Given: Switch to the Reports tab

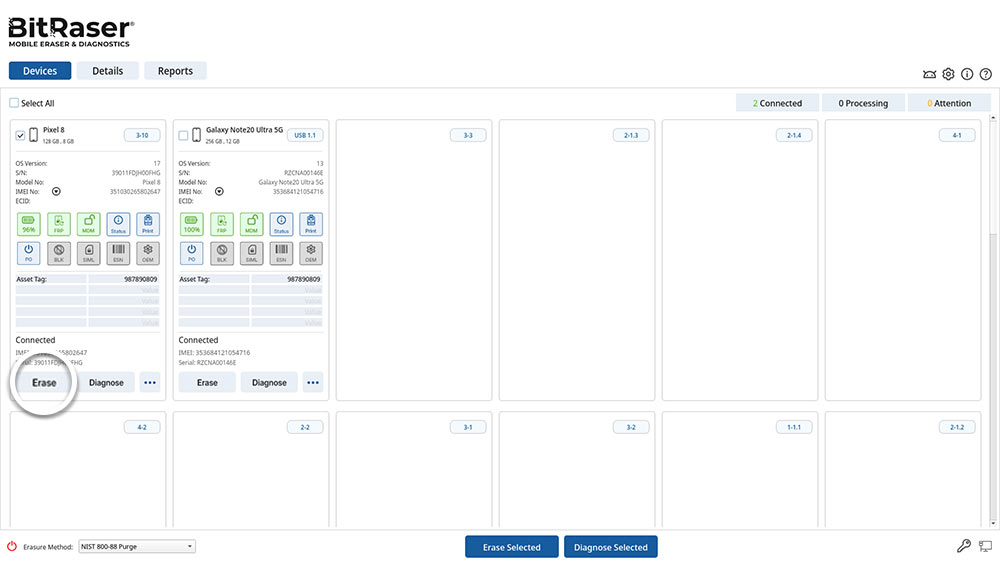Looking at the screenshot, I should point(175,71).
